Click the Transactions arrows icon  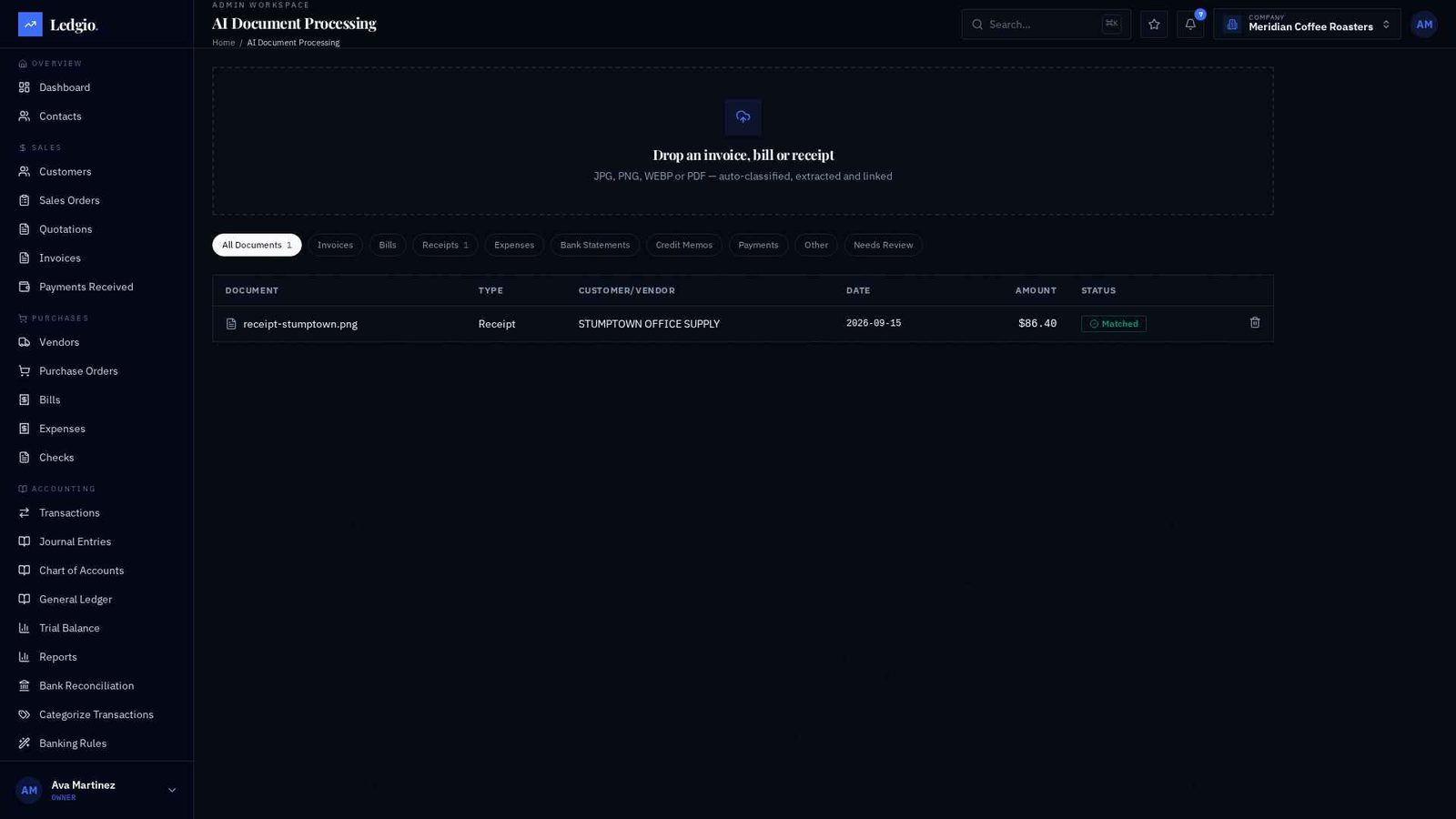(25, 513)
